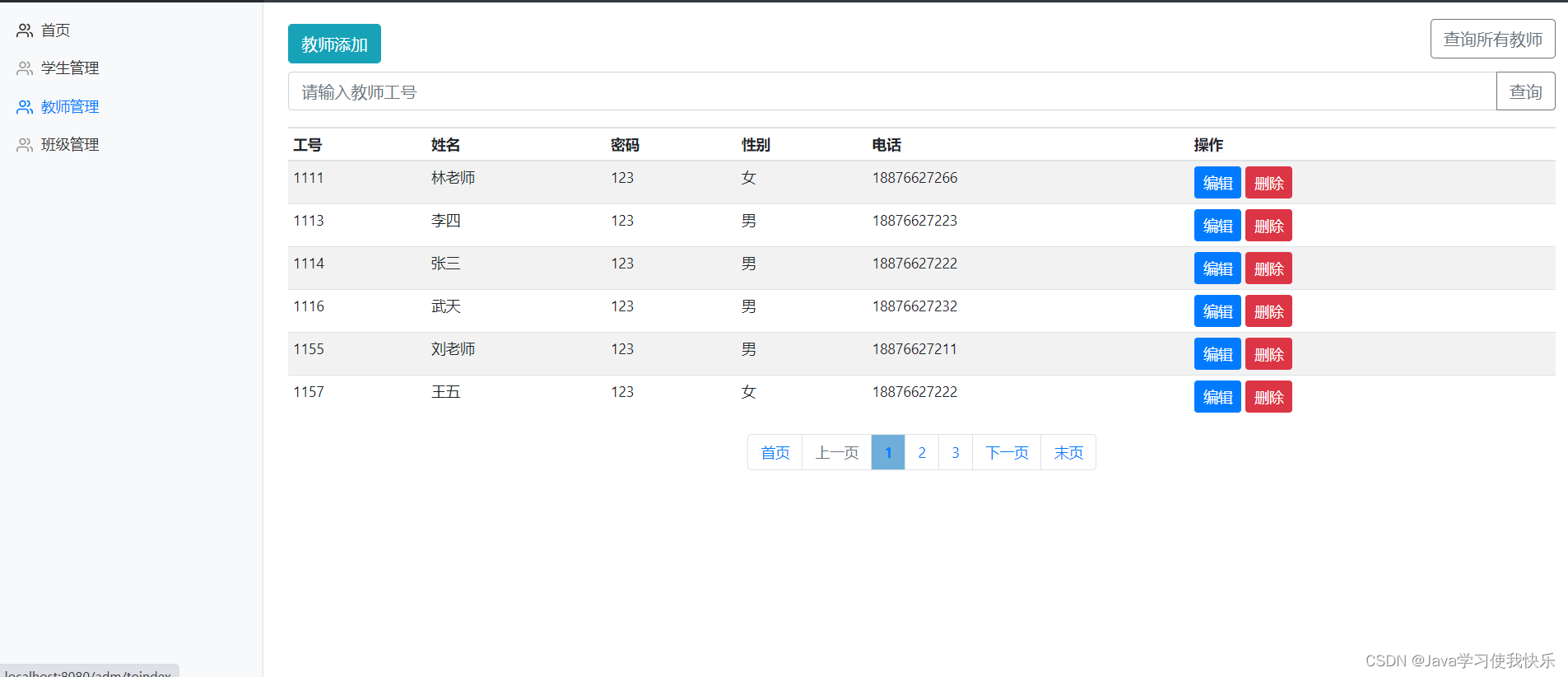Click the name cell 张三
Screen dimensions: 1568x677
[x=445, y=264]
